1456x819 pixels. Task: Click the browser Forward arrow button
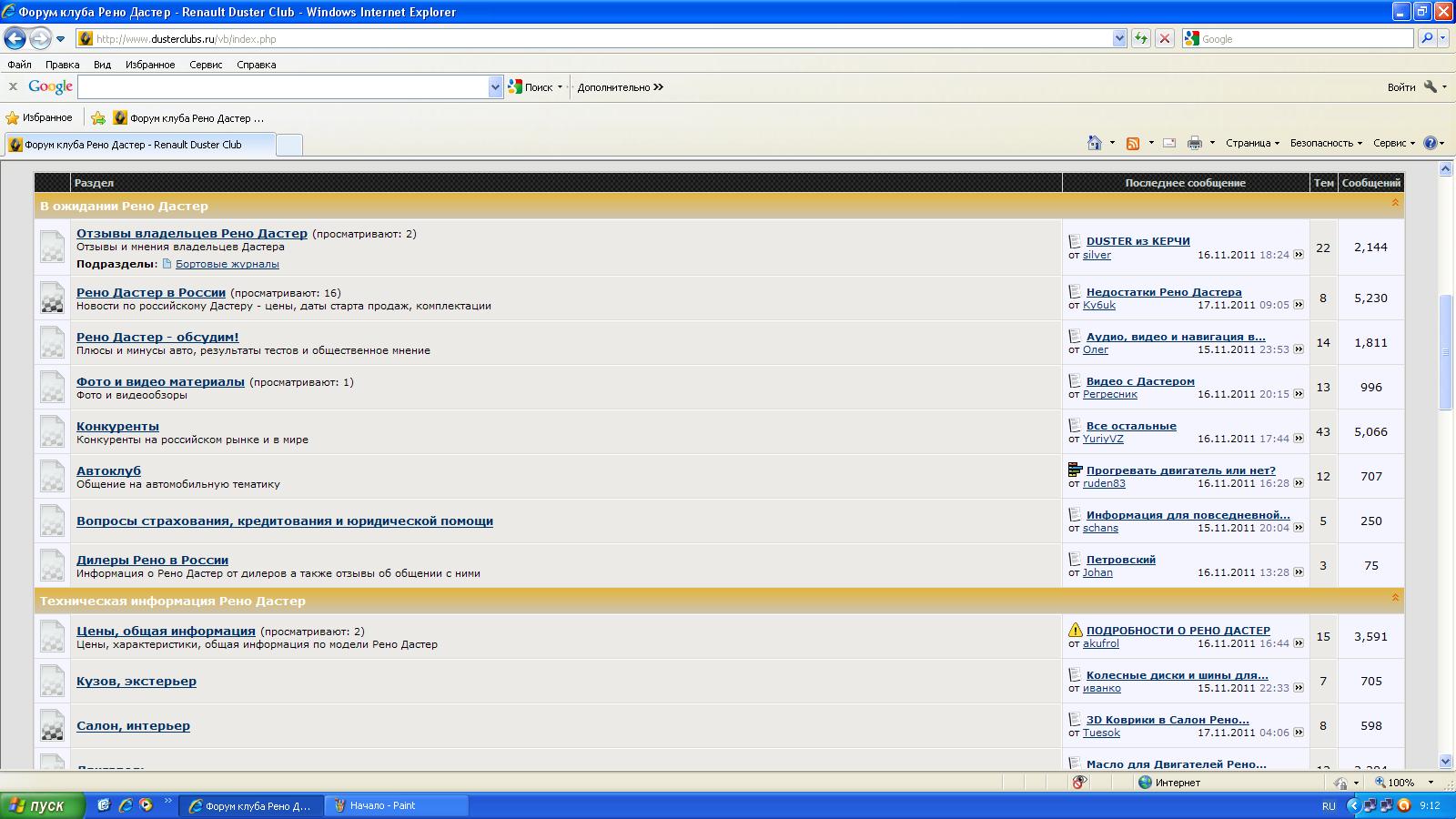click(x=40, y=38)
